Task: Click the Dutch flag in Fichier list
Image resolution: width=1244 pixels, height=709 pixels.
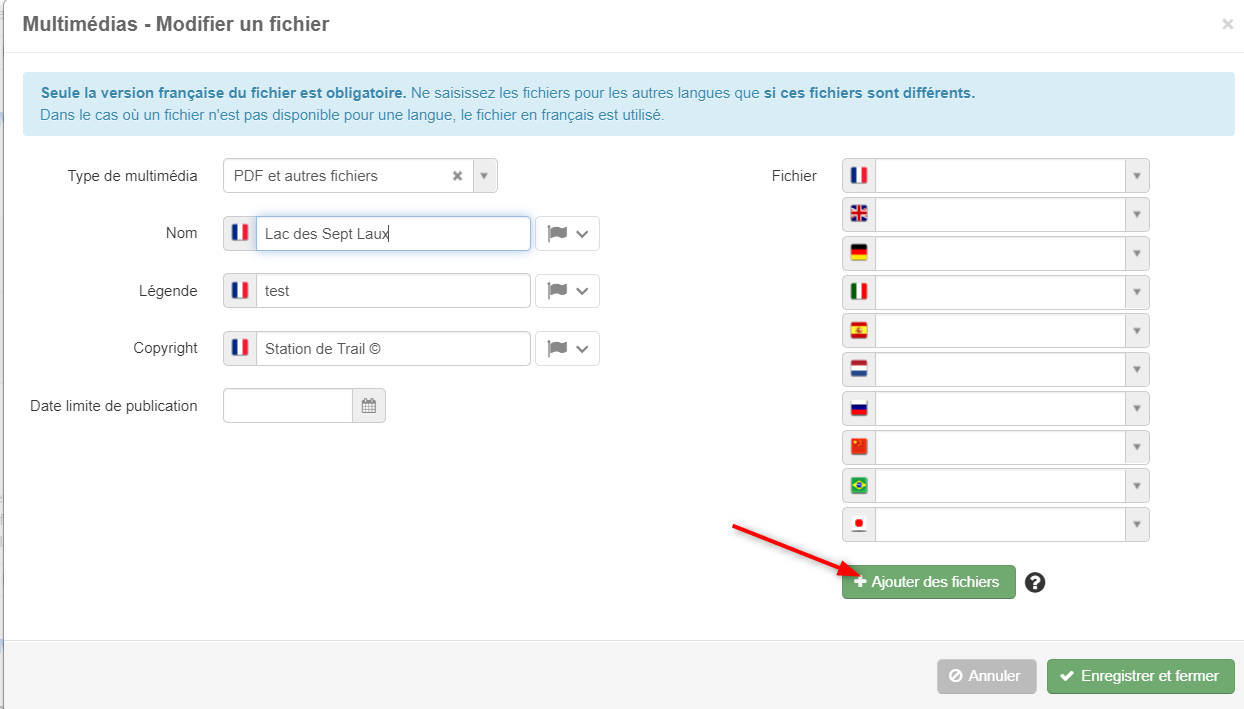Action: (859, 369)
